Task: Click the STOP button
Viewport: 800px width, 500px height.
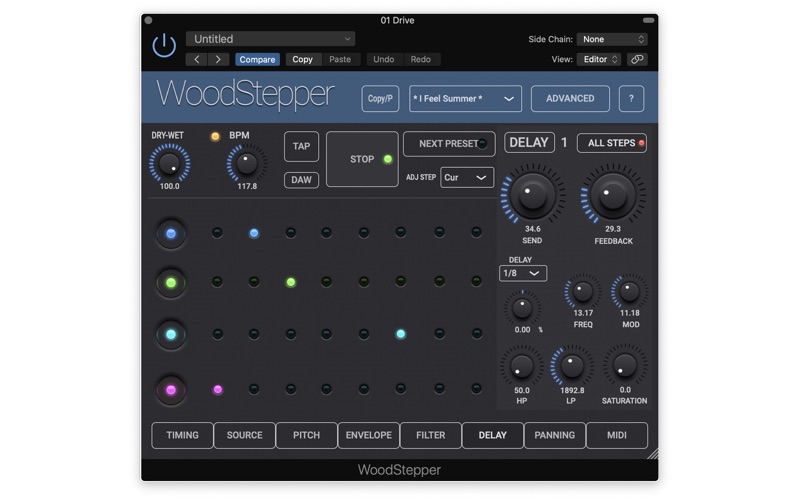Action: (x=362, y=159)
